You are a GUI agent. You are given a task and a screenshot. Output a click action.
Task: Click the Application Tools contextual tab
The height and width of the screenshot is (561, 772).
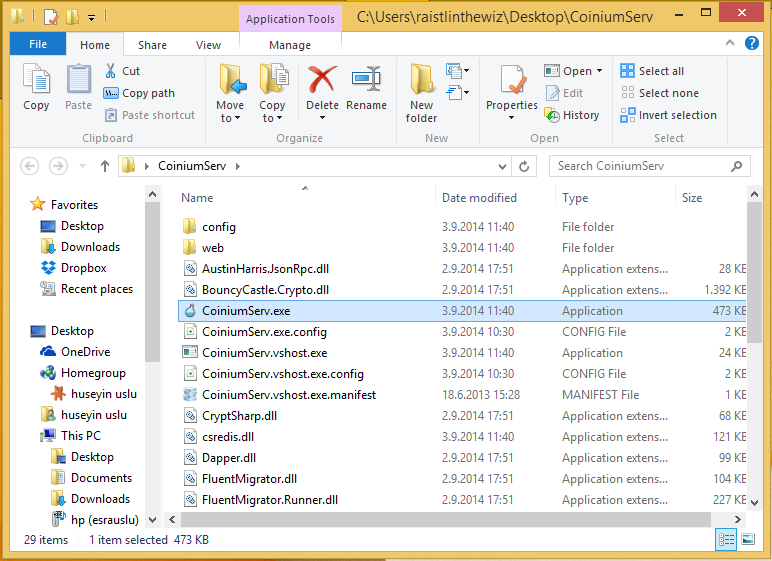tap(290, 19)
